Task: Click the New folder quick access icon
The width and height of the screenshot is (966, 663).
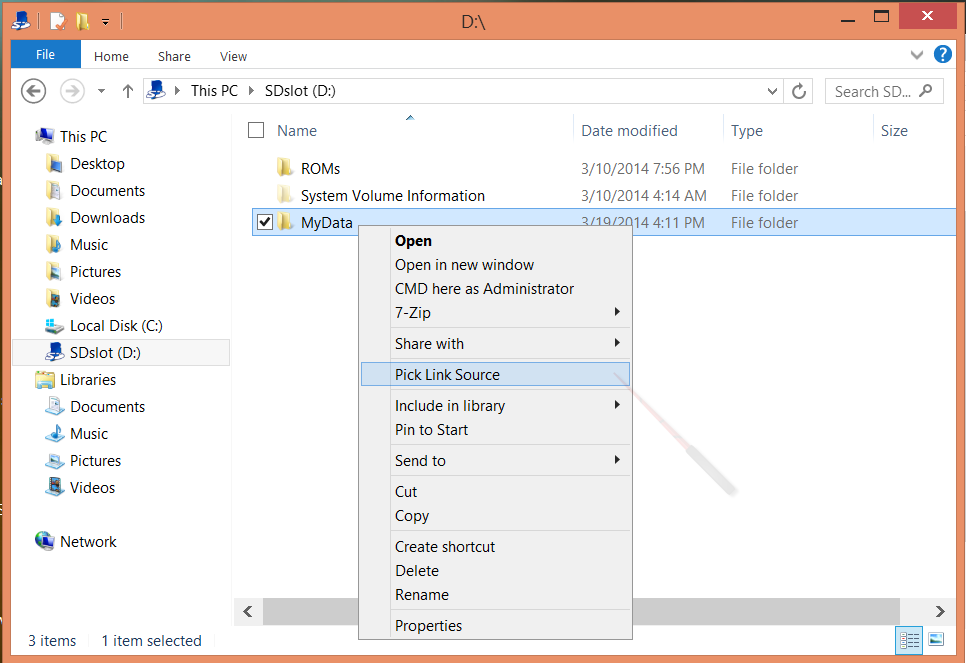Action: (x=83, y=22)
